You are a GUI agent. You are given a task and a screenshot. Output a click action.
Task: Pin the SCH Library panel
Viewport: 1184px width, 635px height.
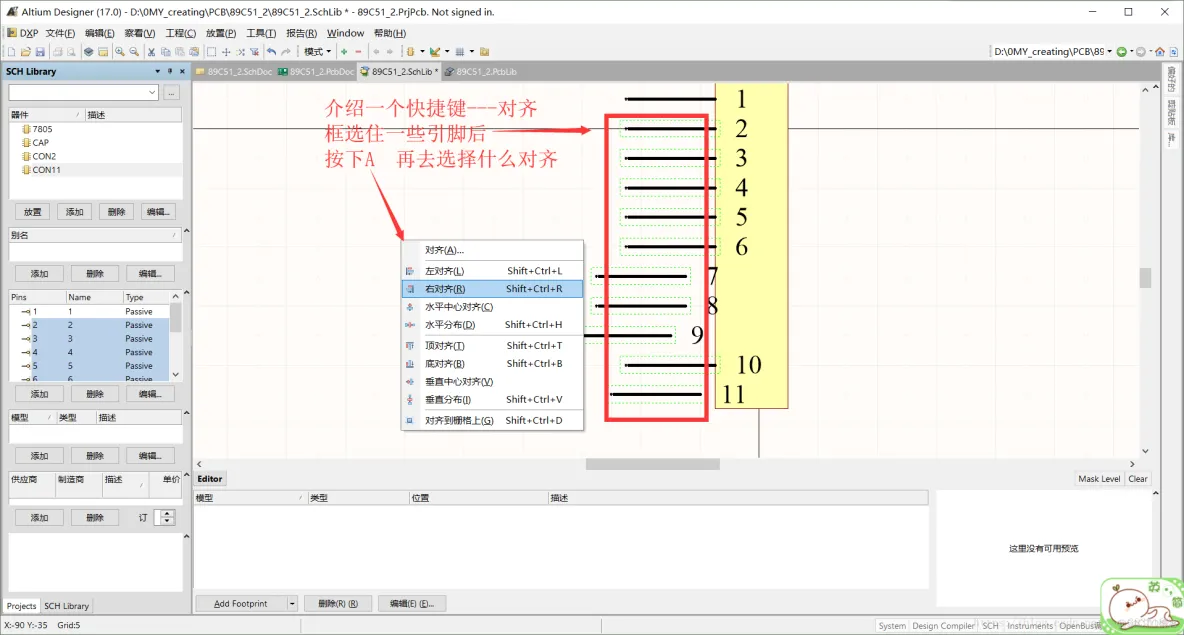coord(170,71)
